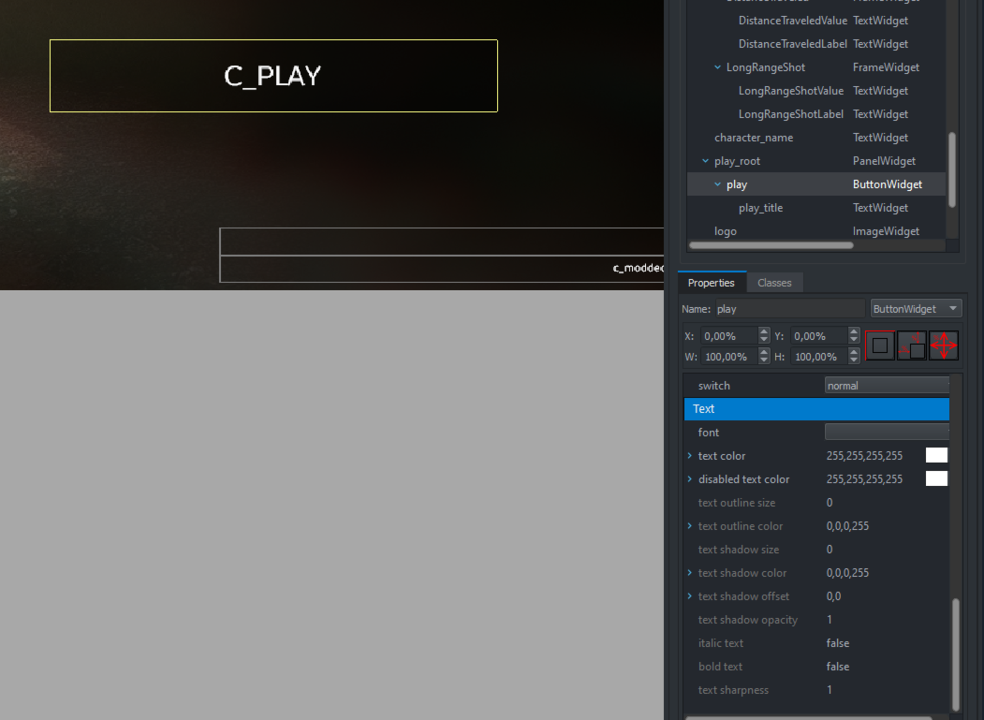Screen dimensions: 984x720
Task: Click the Y position field
Action: 819,336
